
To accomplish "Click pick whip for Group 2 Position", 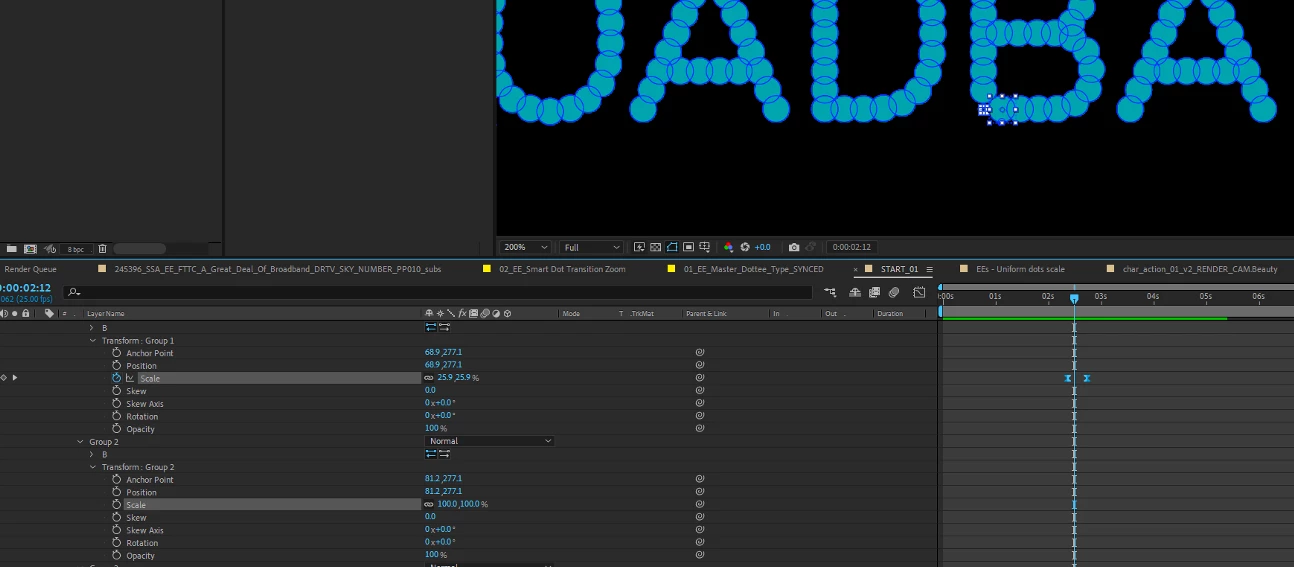I will pyautogui.click(x=700, y=491).
